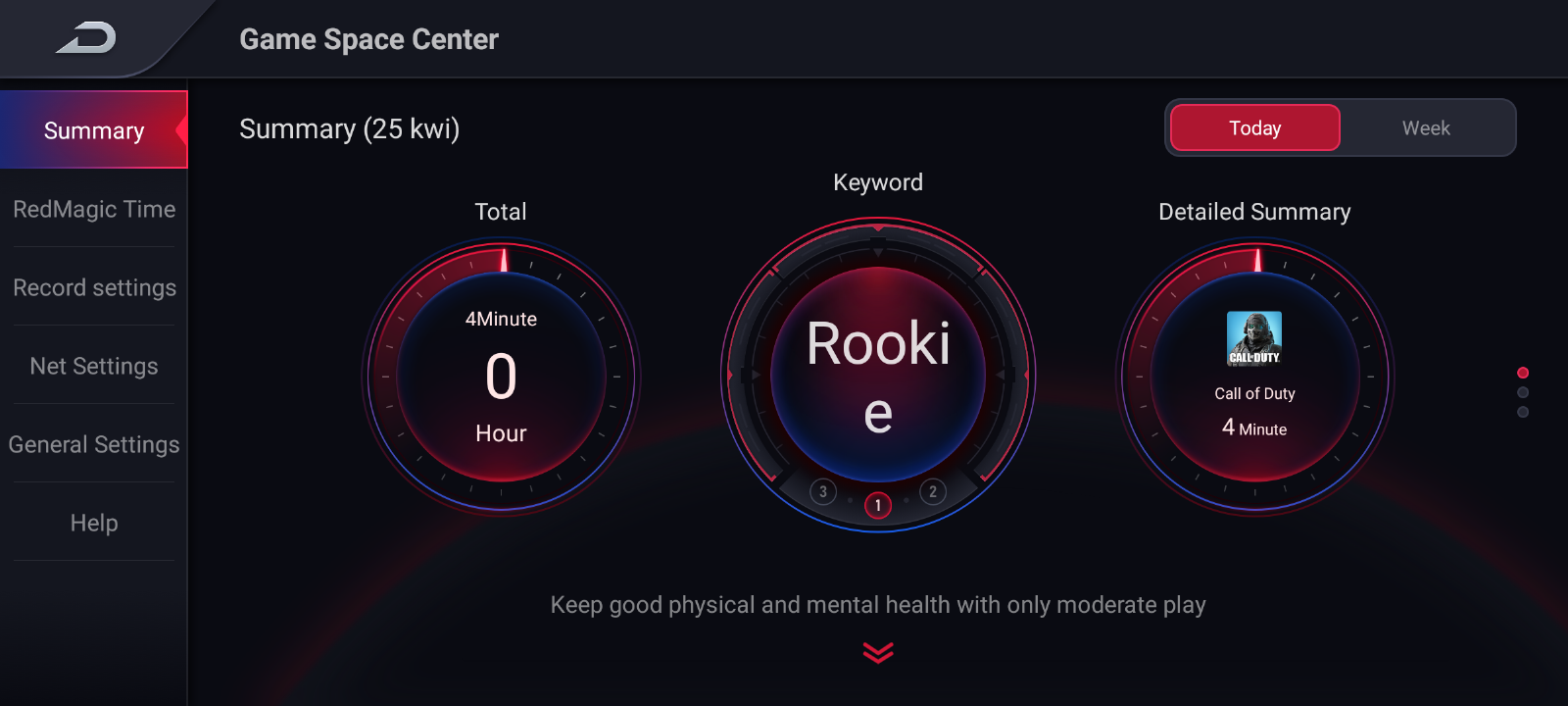Select keyword page indicator number 1
Image resolution: width=1568 pixels, height=706 pixels.
click(878, 505)
